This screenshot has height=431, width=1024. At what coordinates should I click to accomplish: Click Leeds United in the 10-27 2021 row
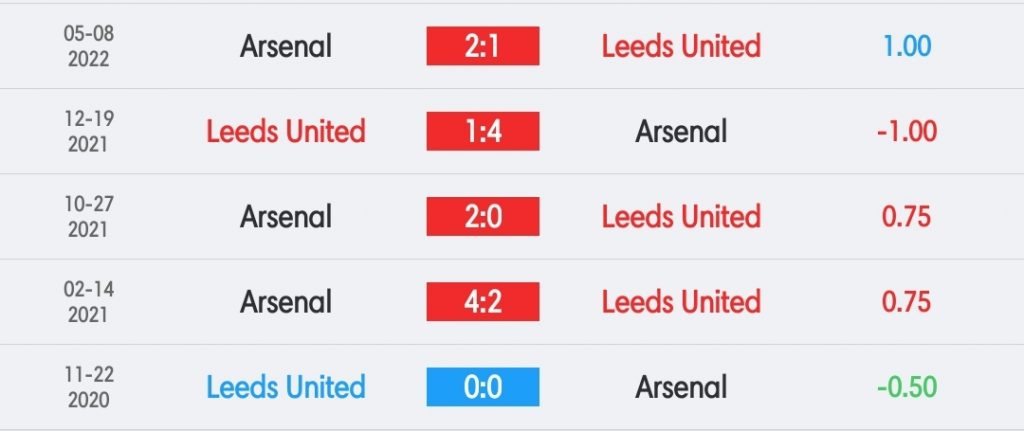click(x=681, y=217)
